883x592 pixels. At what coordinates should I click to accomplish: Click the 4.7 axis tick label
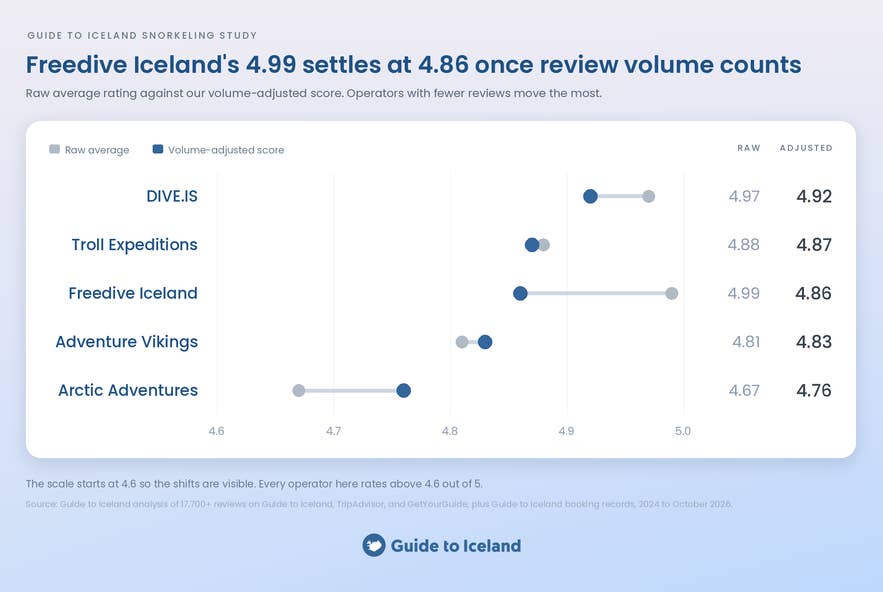333,431
